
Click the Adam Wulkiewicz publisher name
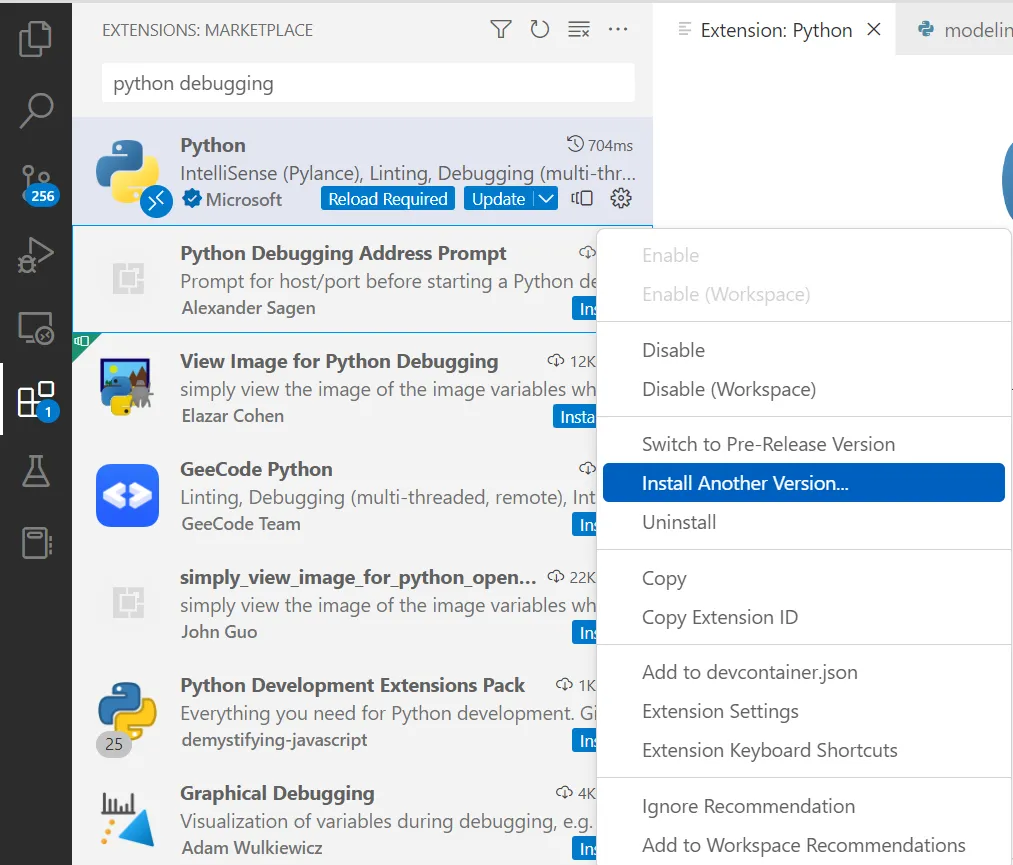pyautogui.click(x=251, y=848)
